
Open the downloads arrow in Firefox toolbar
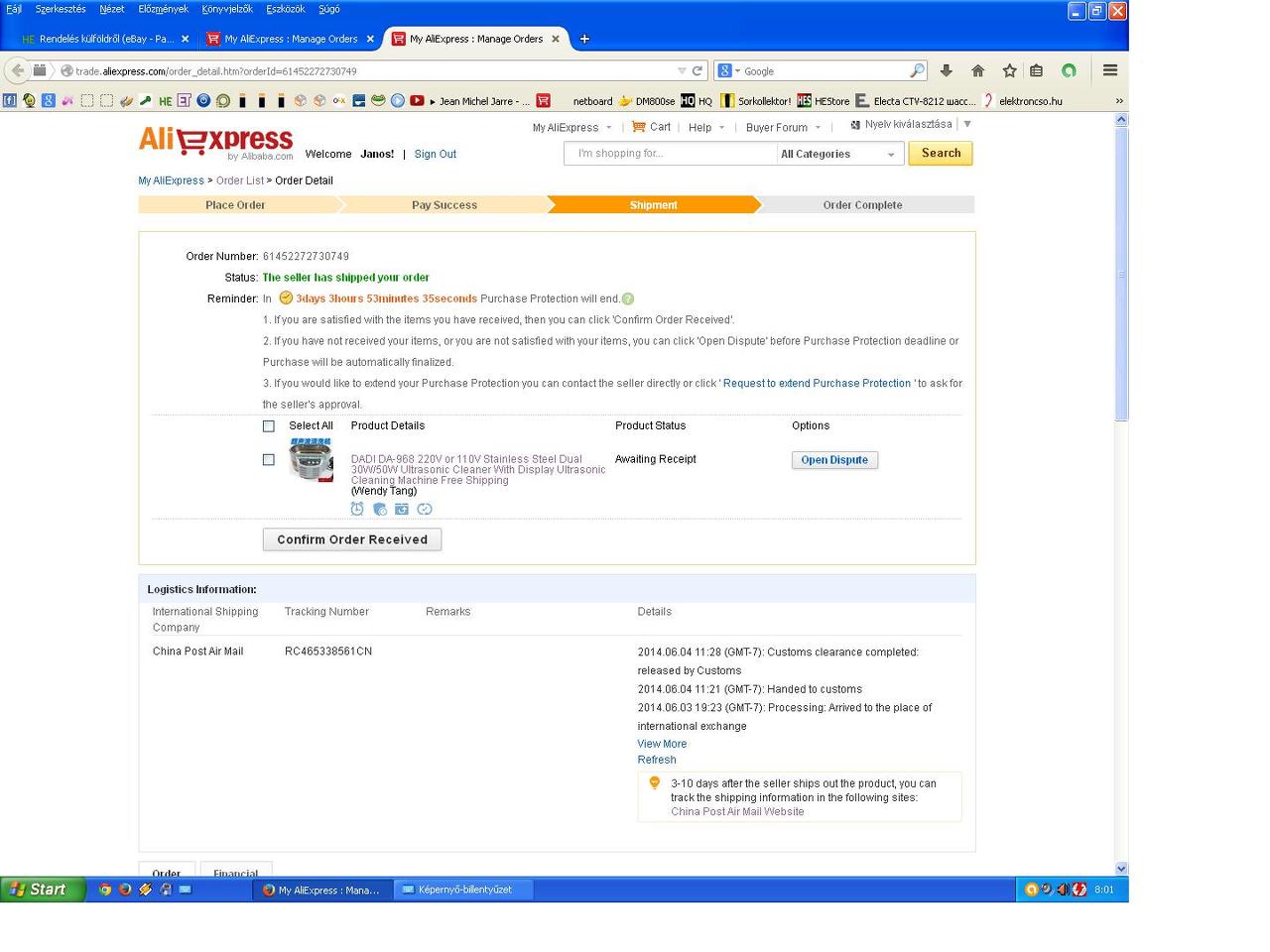946,70
